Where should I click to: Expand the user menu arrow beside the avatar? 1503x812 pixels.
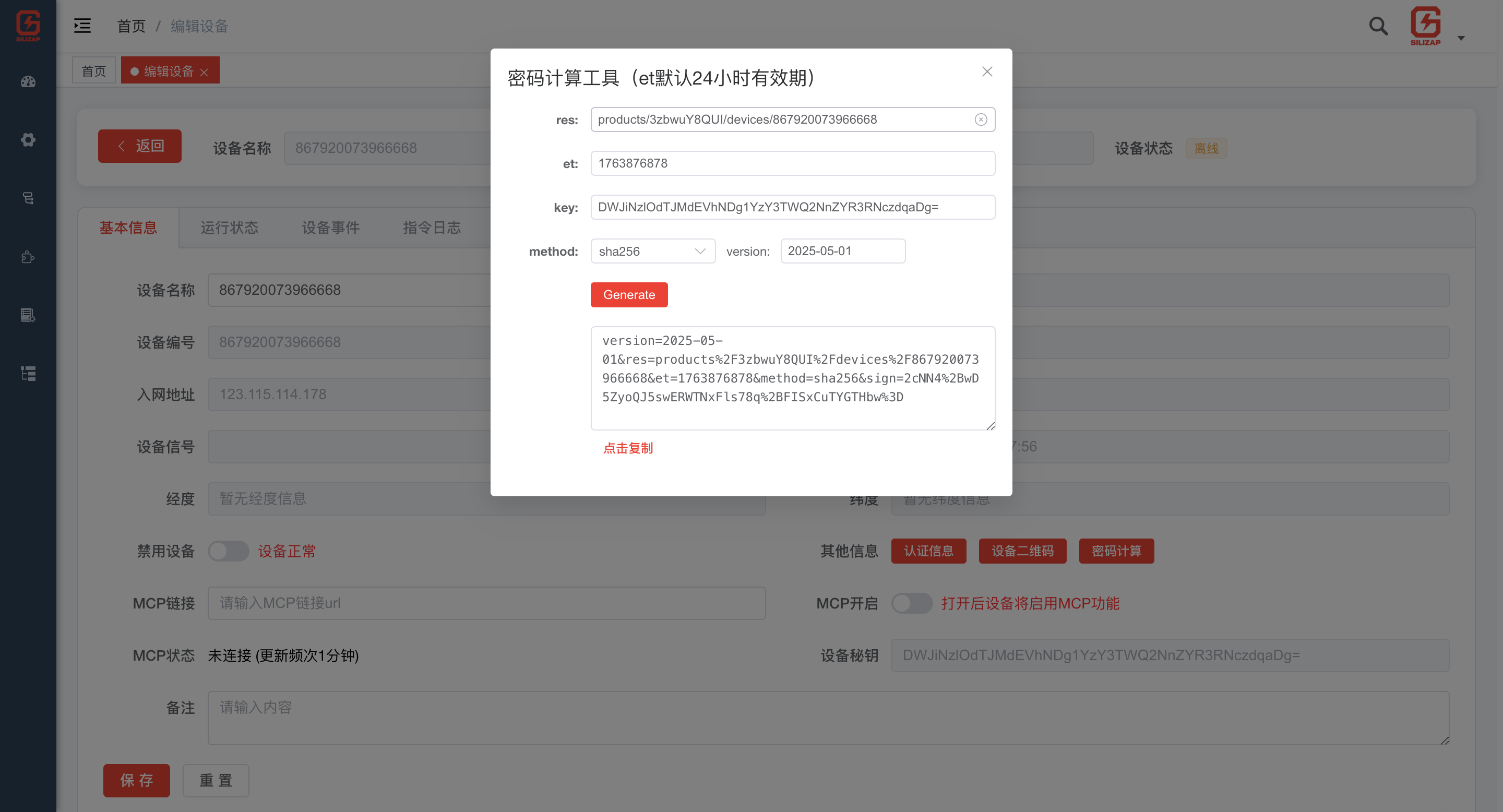coord(1461,38)
